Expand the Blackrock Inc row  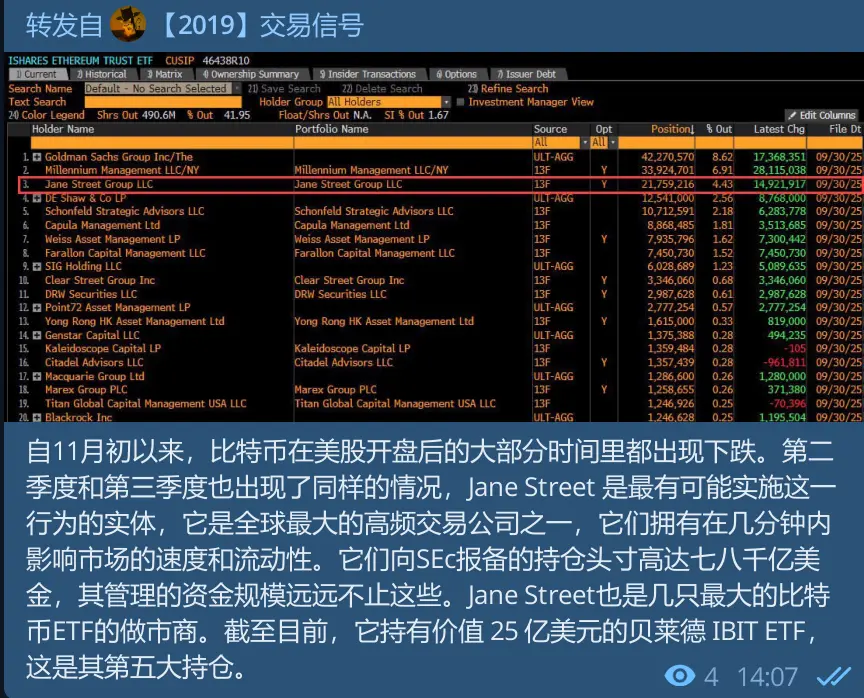[x=37, y=418]
